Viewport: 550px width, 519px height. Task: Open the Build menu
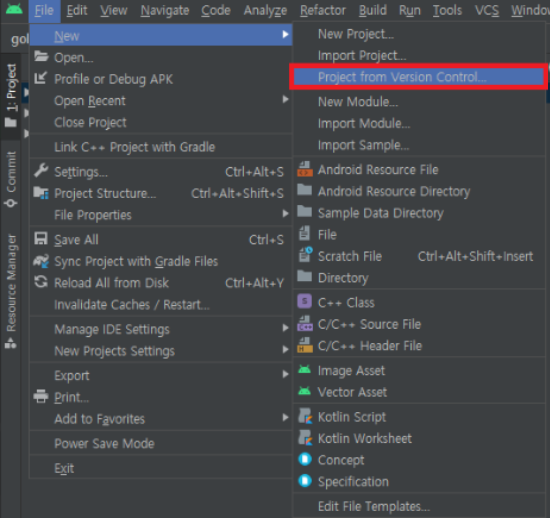[x=373, y=11]
